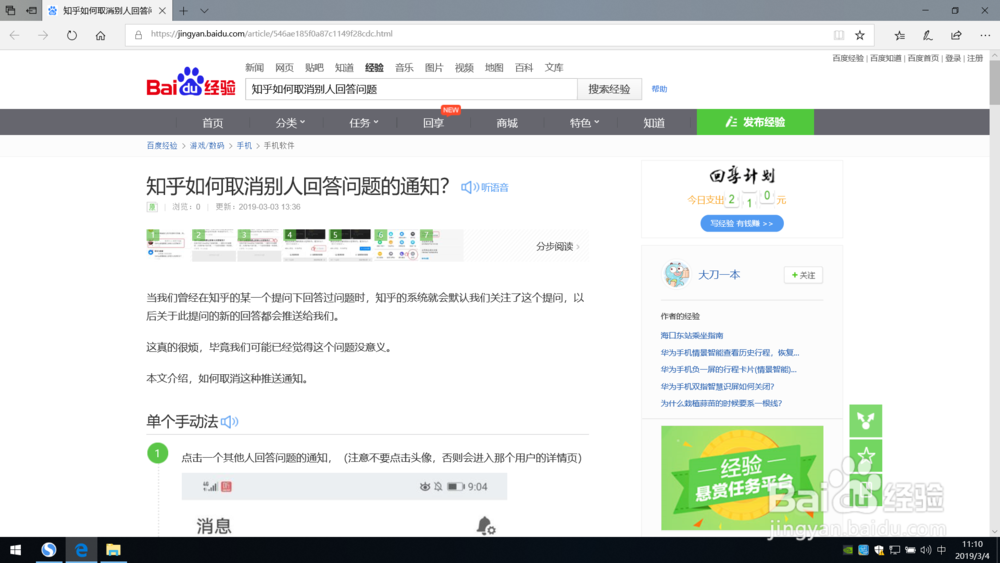Switch to 文库 search category
The width and height of the screenshot is (1000, 563).
(554, 68)
